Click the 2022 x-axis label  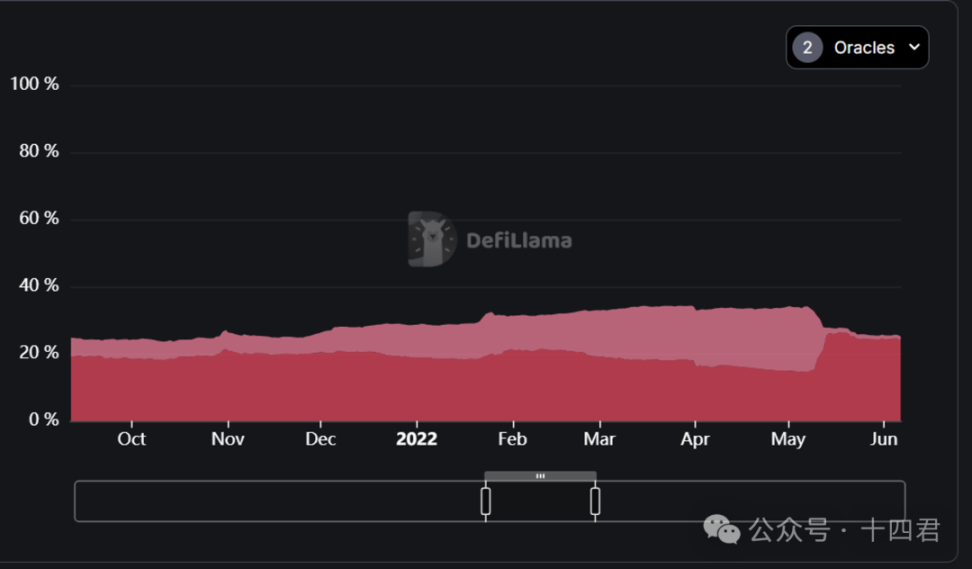(417, 439)
